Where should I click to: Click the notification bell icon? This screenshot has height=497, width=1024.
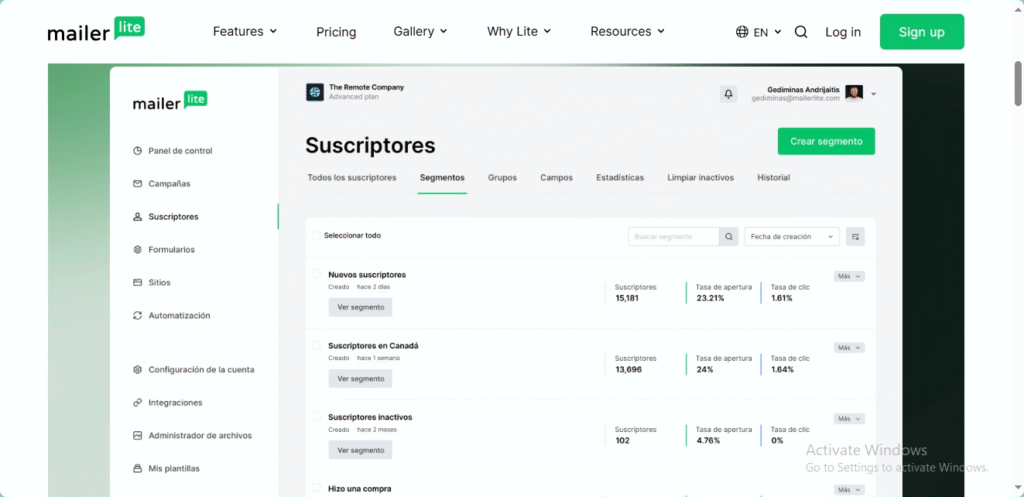[729, 94]
